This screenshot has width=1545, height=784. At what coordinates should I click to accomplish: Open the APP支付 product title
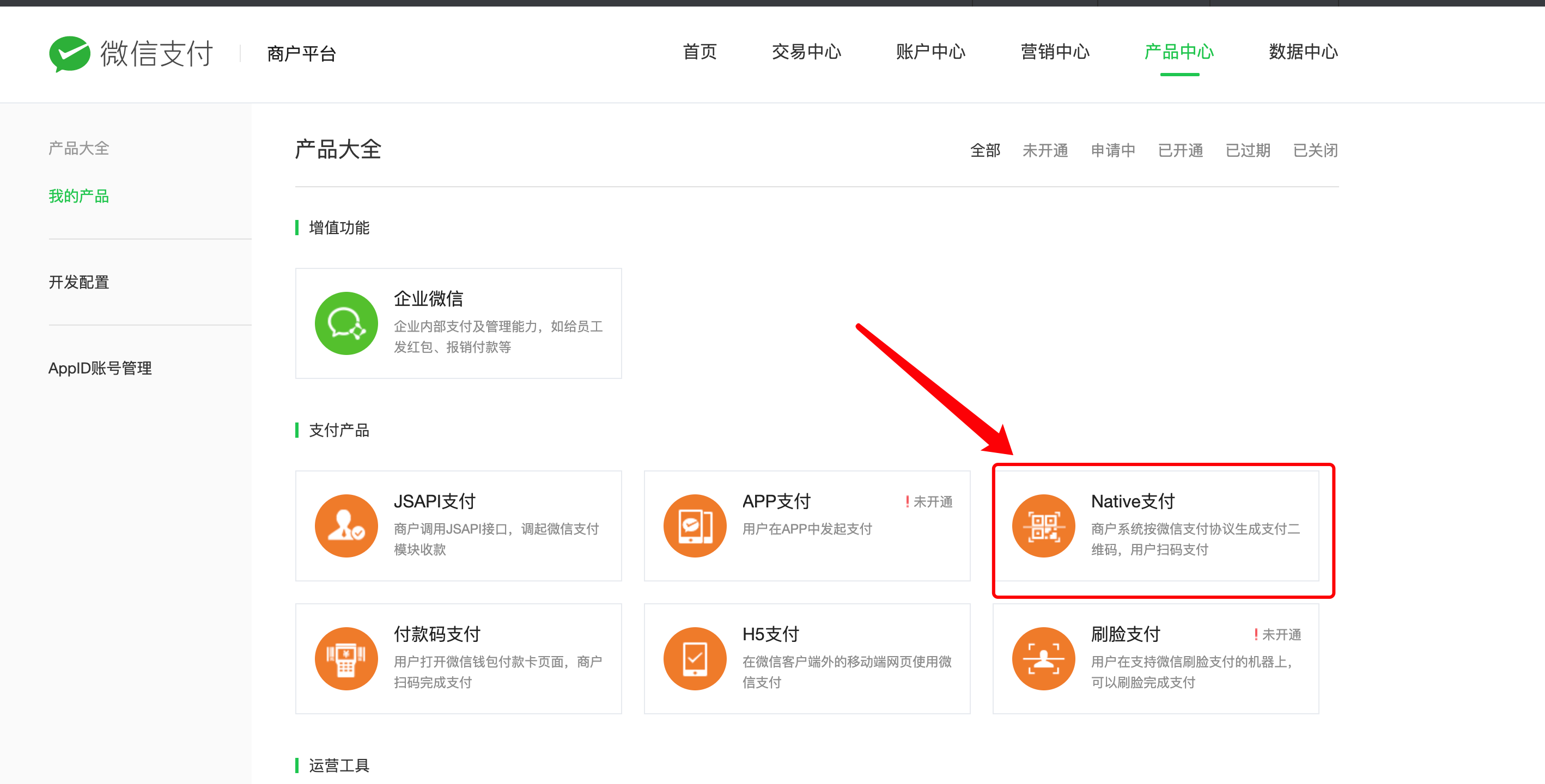point(777,501)
